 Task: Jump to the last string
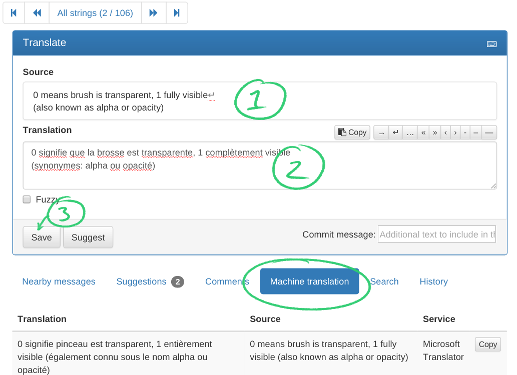click(177, 13)
